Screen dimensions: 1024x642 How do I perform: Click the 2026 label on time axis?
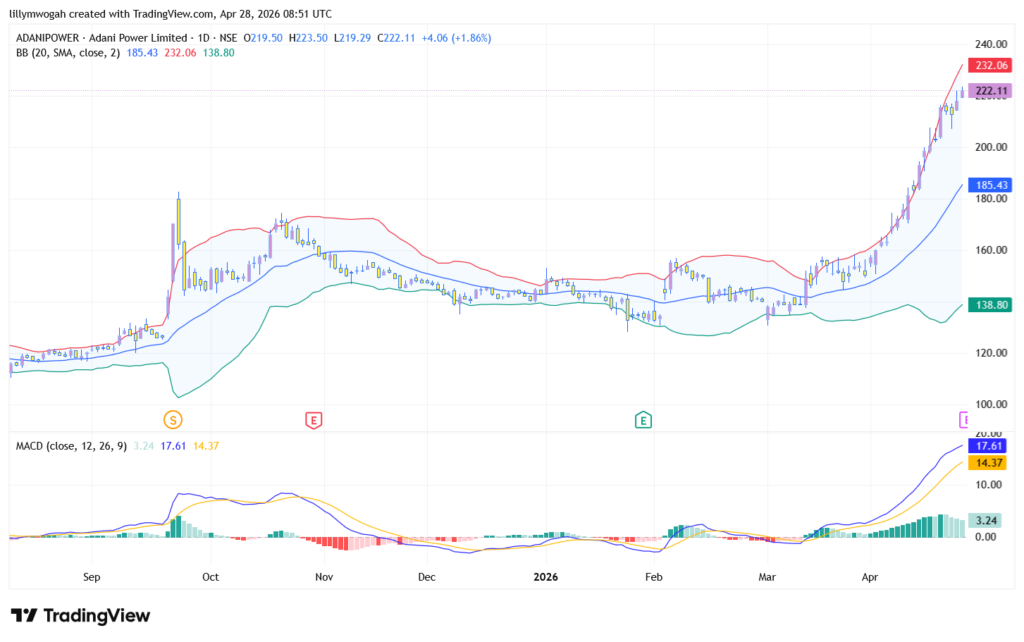point(546,577)
